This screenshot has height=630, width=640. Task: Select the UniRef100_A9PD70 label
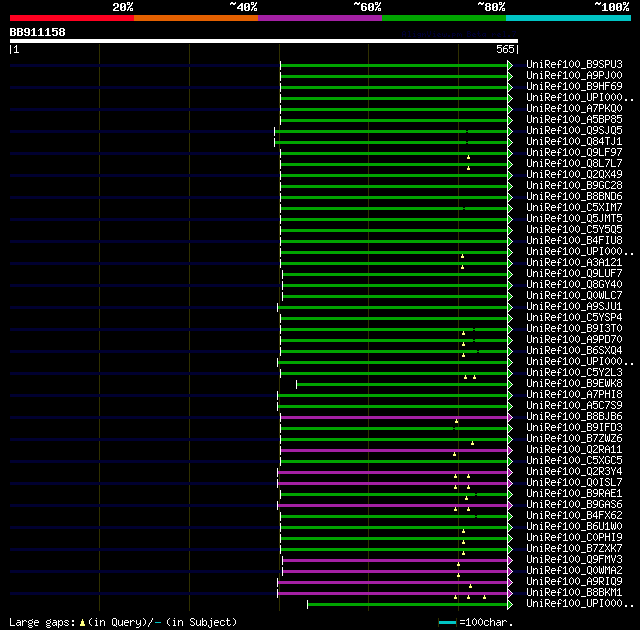pos(574,340)
